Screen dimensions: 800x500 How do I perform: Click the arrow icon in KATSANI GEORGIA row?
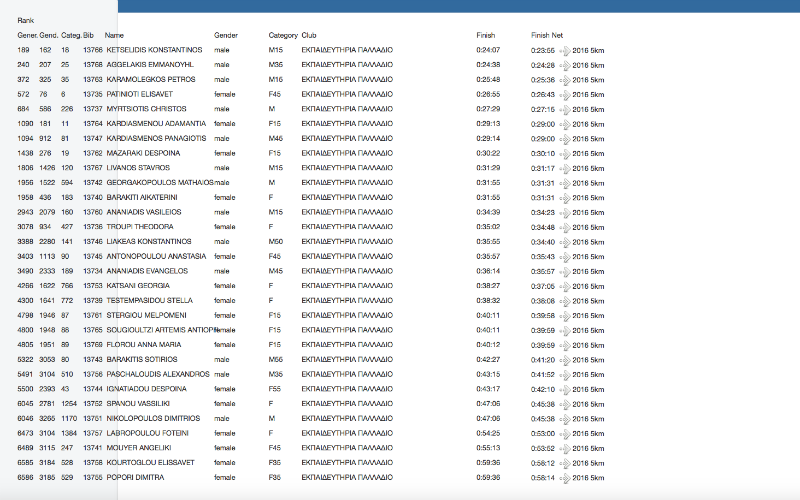[x=565, y=287]
